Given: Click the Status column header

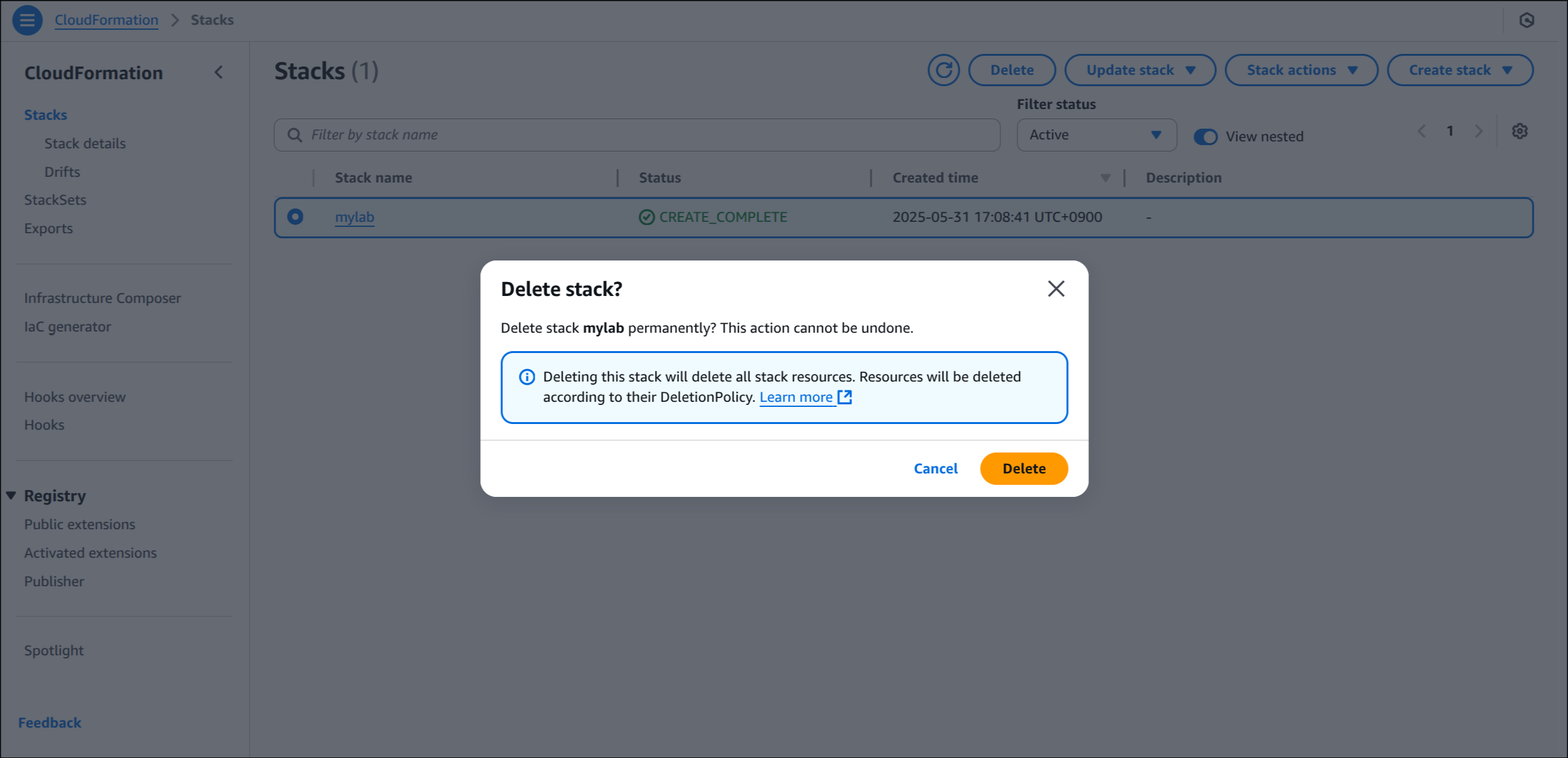Looking at the screenshot, I should pos(660,178).
